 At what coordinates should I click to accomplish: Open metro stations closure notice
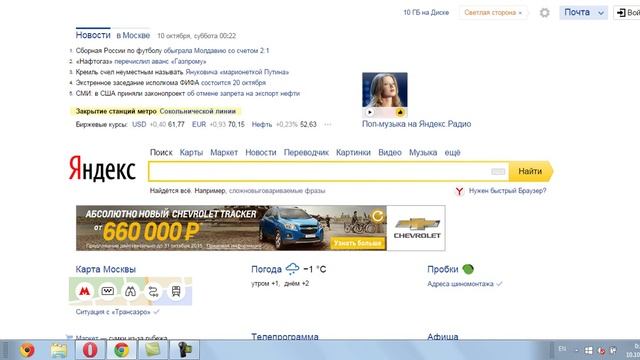[x=156, y=111]
